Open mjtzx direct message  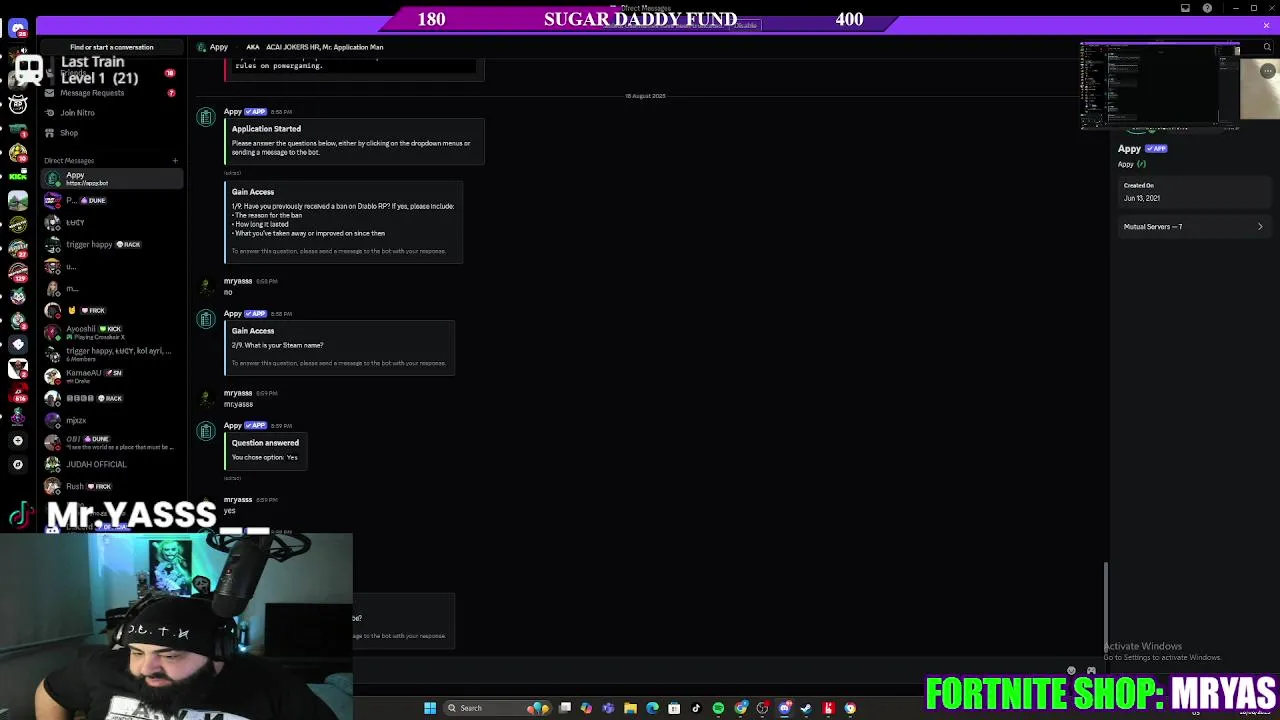point(112,420)
